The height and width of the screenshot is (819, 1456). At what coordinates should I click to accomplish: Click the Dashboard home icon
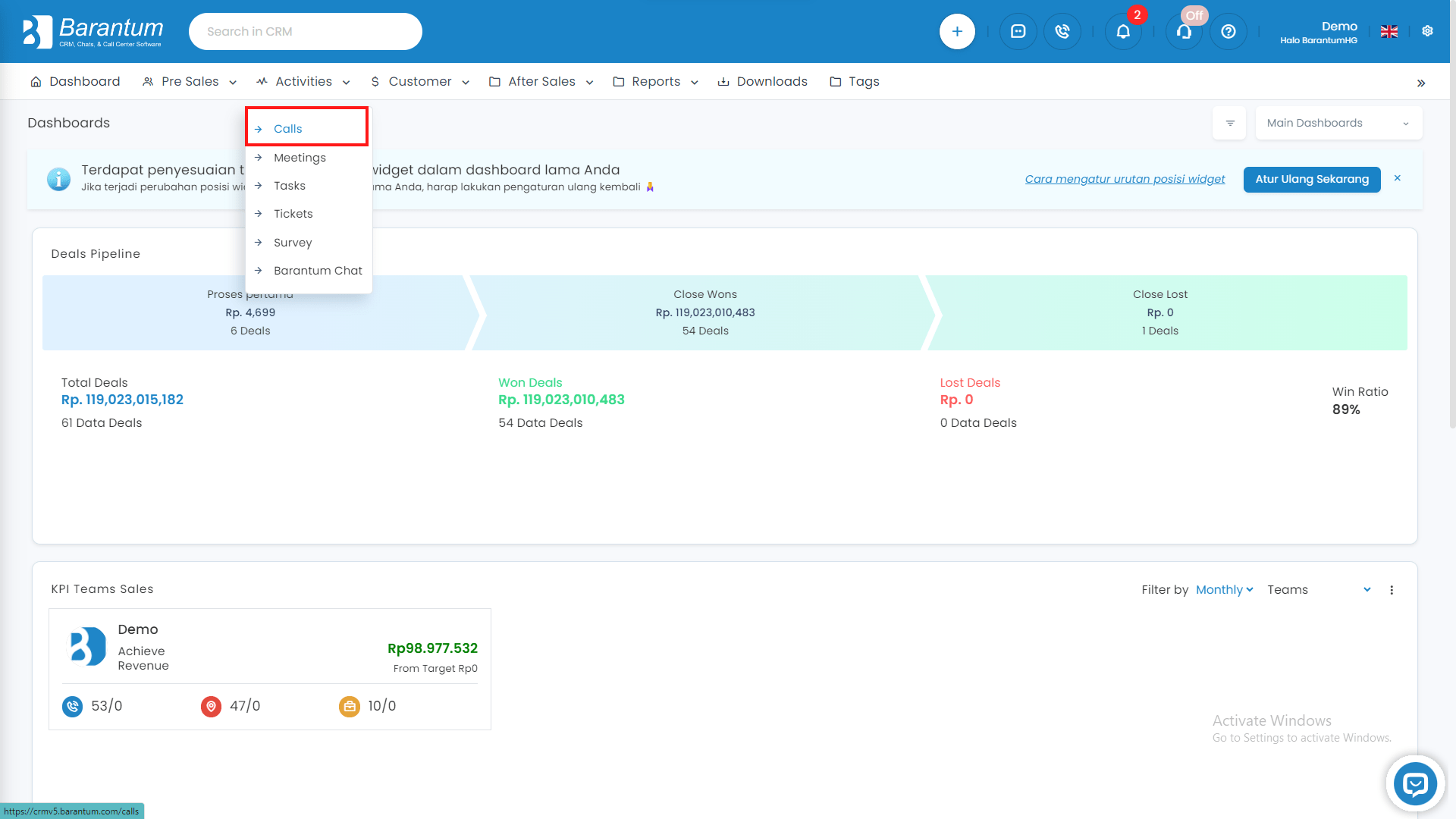36,81
